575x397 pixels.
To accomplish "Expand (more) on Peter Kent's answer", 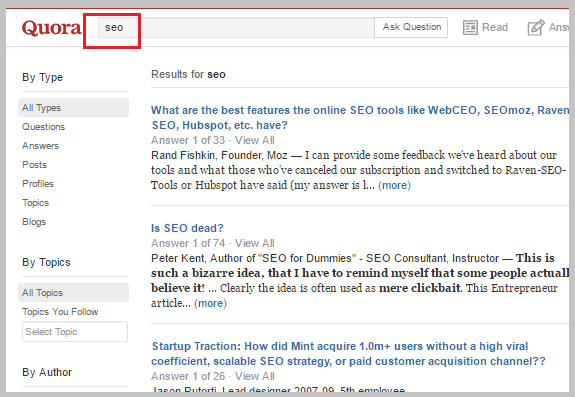I will [x=210, y=304].
